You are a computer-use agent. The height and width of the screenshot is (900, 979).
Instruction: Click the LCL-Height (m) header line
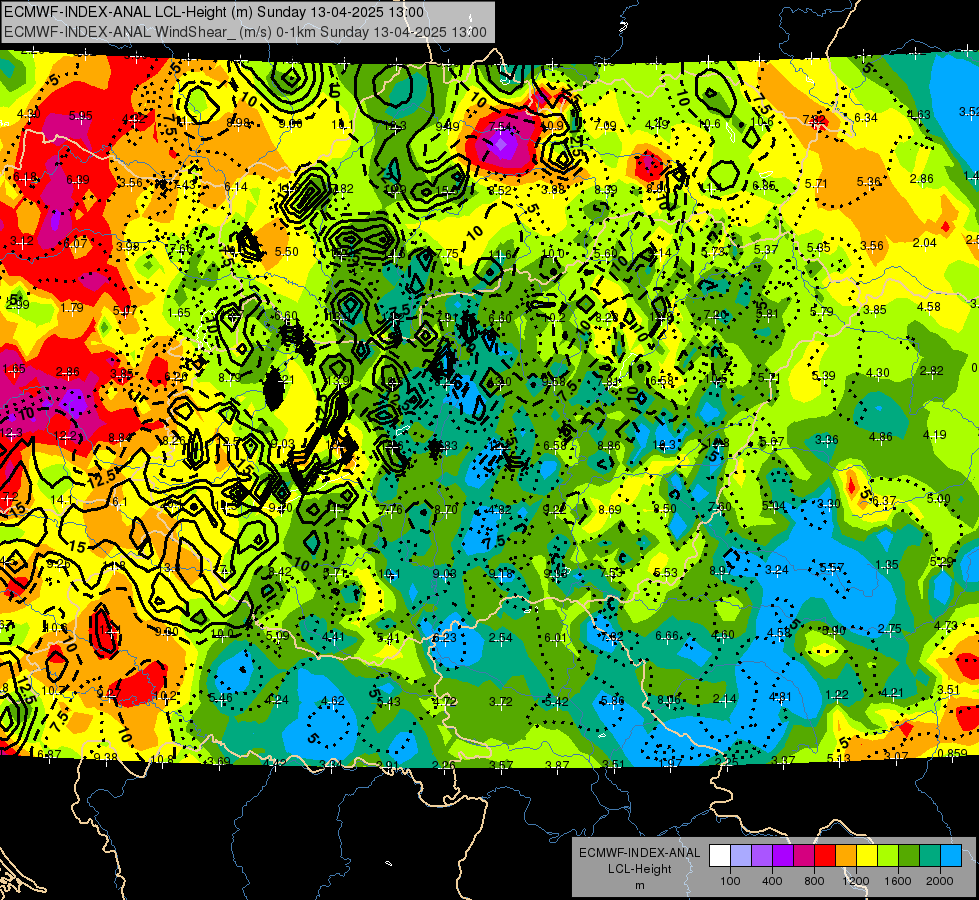[x=214, y=12]
